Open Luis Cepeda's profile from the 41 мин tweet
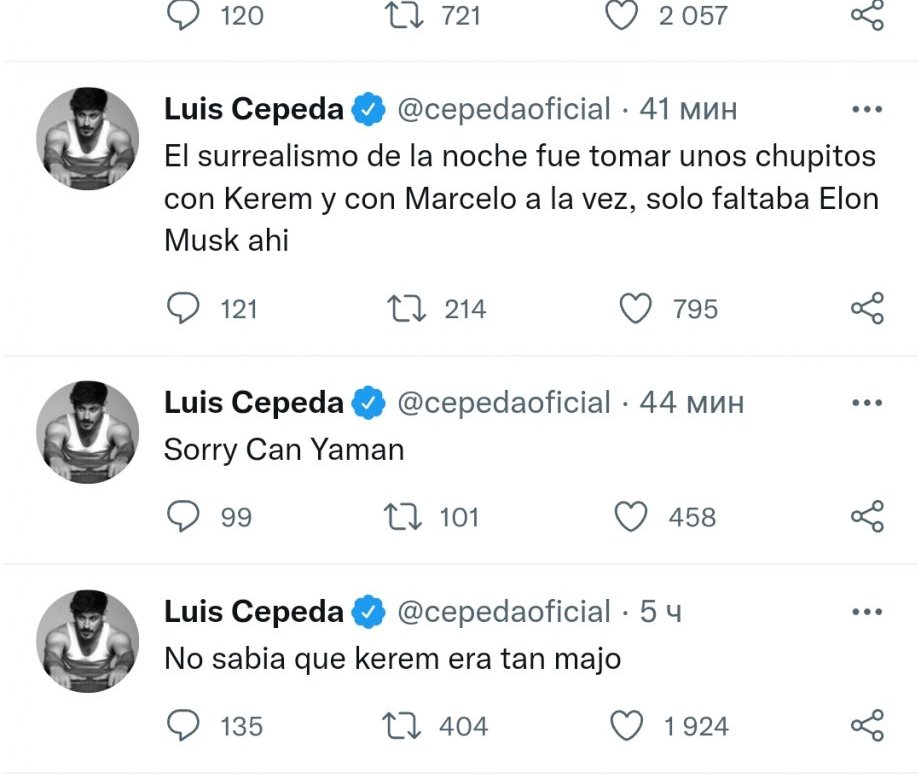918x774 pixels. coord(254,109)
